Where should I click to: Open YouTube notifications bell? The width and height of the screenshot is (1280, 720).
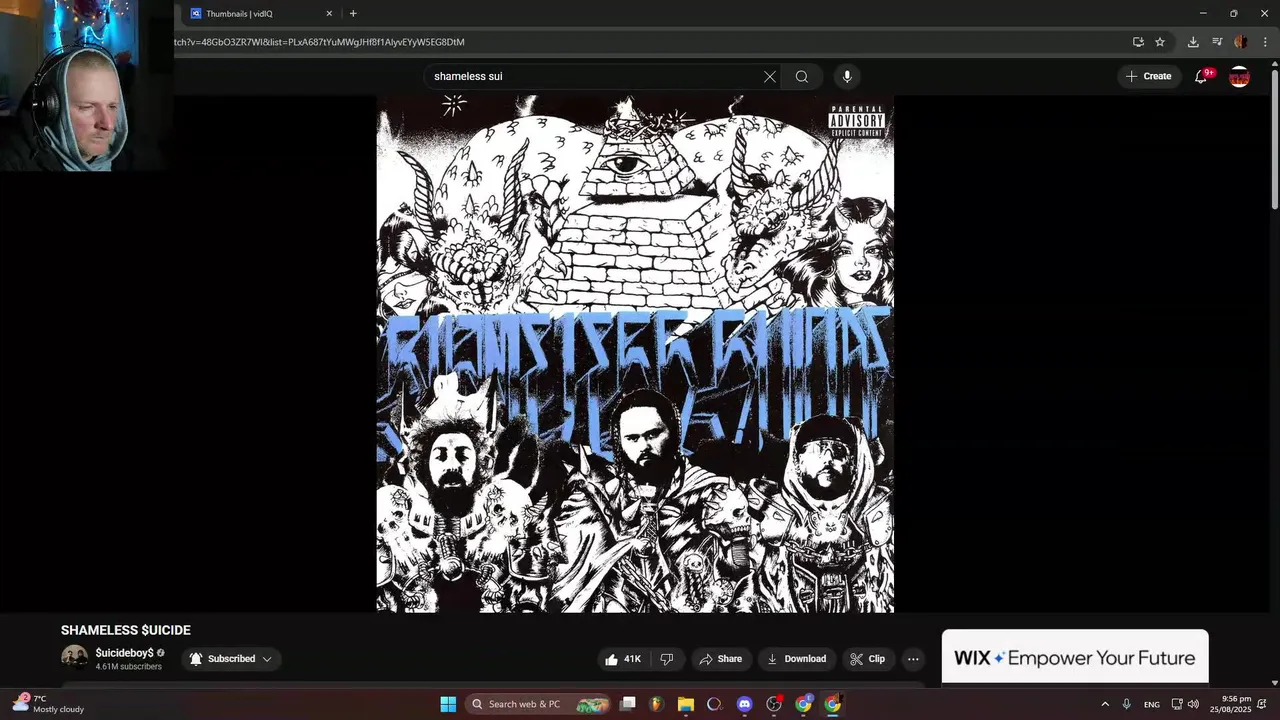point(1202,76)
